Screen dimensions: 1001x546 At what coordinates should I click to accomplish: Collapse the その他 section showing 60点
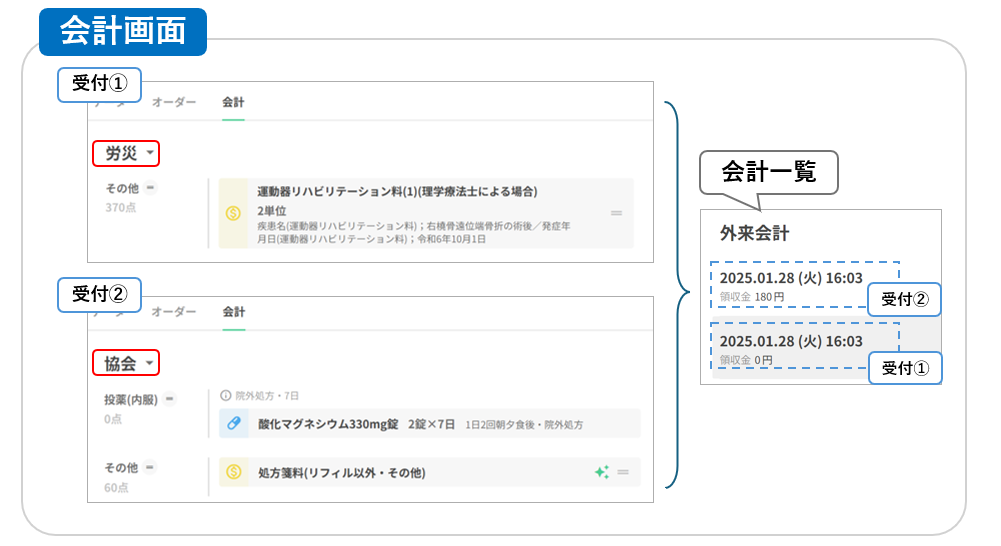(149, 467)
